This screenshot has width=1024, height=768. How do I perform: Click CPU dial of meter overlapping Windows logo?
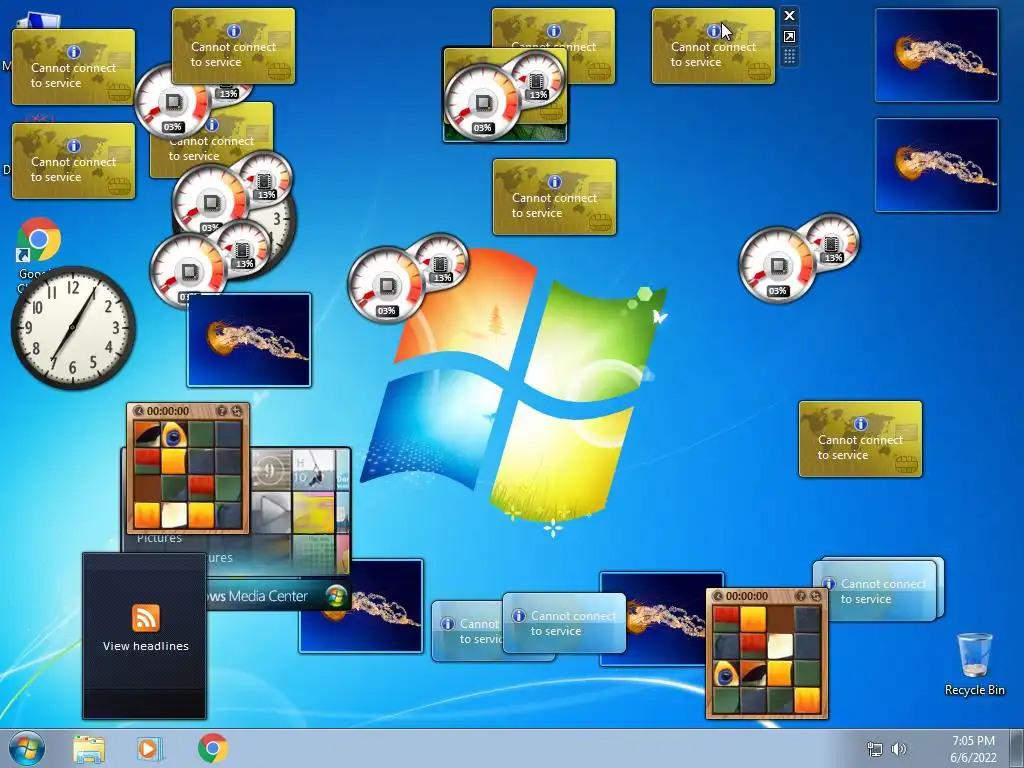(387, 285)
